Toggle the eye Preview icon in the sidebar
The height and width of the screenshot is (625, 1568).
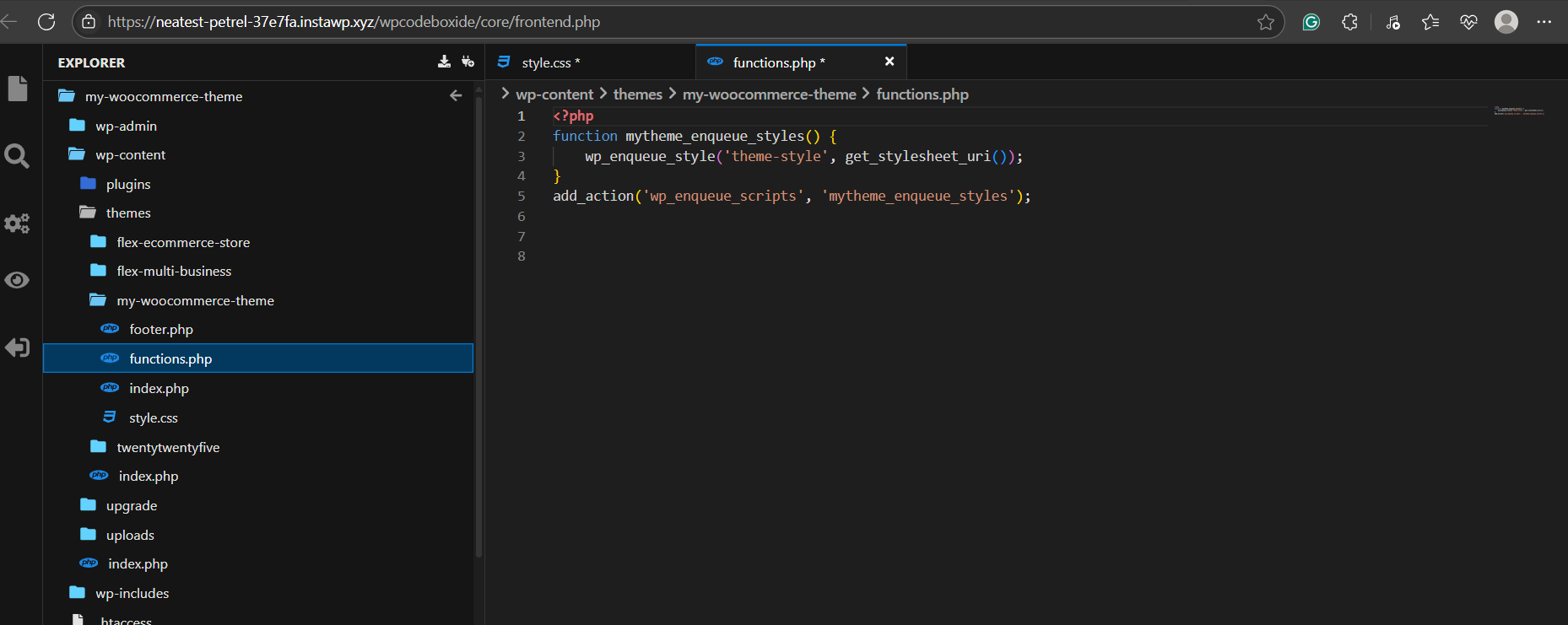(x=17, y=280)
